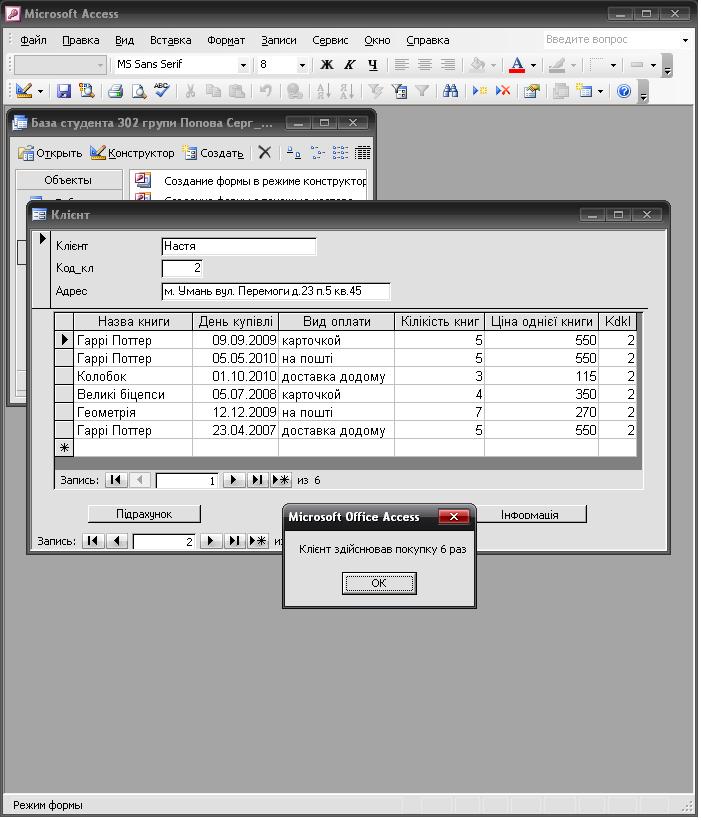Open the Вставка menu
The width and height of the screenshot is (701, 820).
171,40
